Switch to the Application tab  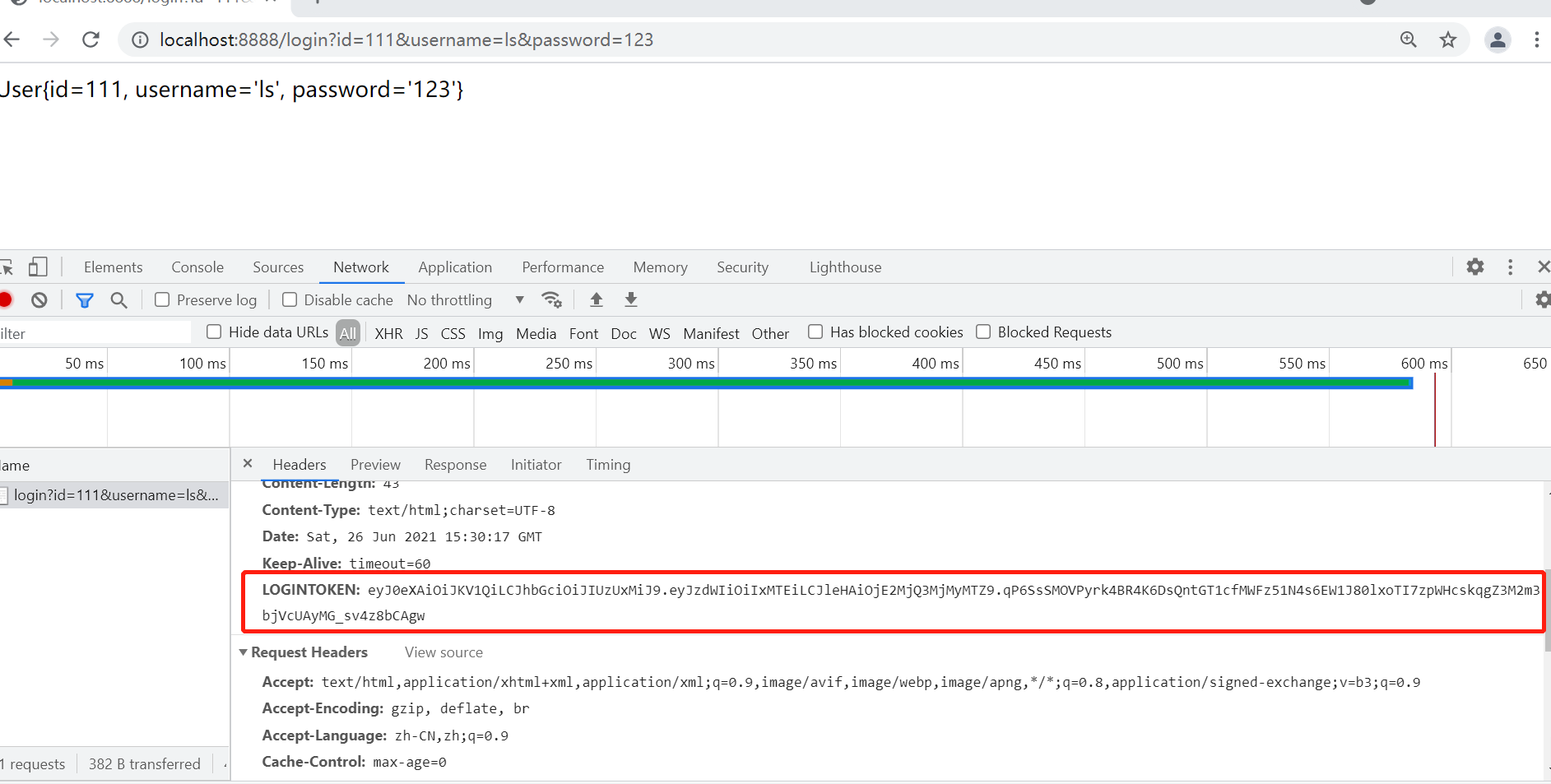tap(455, 267)
